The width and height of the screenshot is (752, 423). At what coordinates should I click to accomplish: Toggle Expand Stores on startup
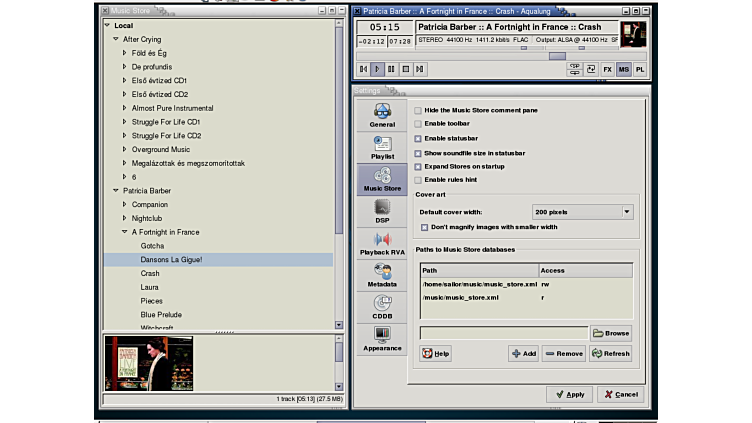coord(418,166)
